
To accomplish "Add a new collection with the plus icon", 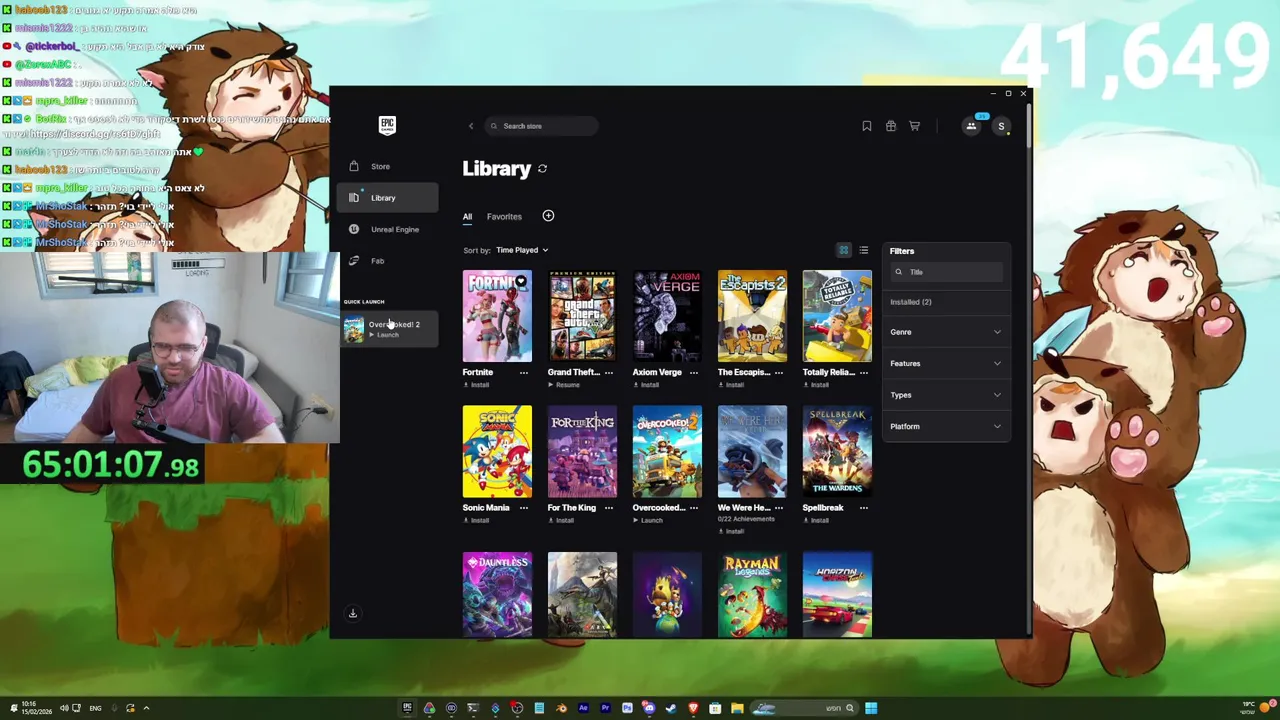I will (x=548, y=216).
